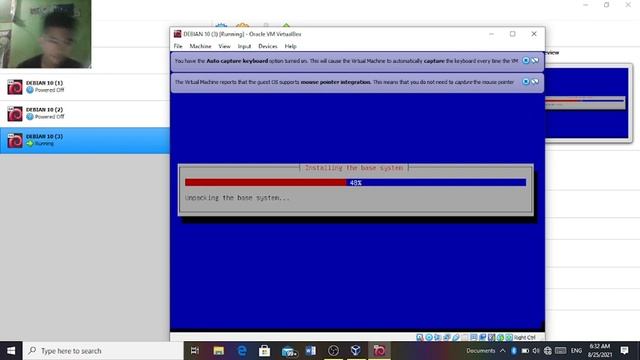Show hidden system tray icons
The width and height of the screenshot is (640, 360).
click(x=502, y=351)
